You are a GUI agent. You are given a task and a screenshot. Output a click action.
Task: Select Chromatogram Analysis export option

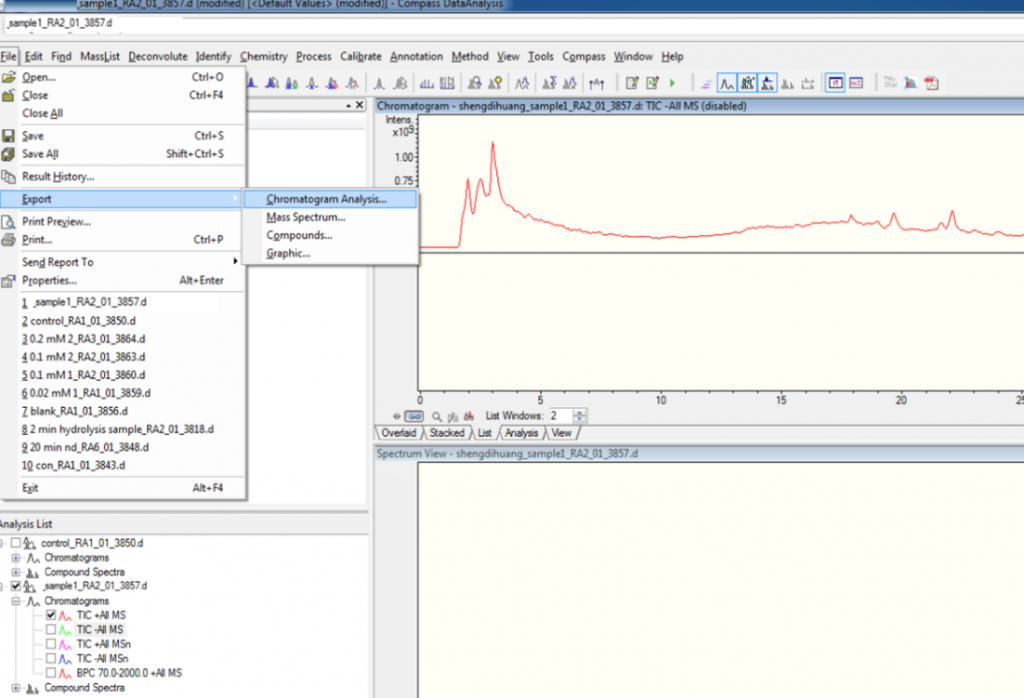click(x=326, y=199)
